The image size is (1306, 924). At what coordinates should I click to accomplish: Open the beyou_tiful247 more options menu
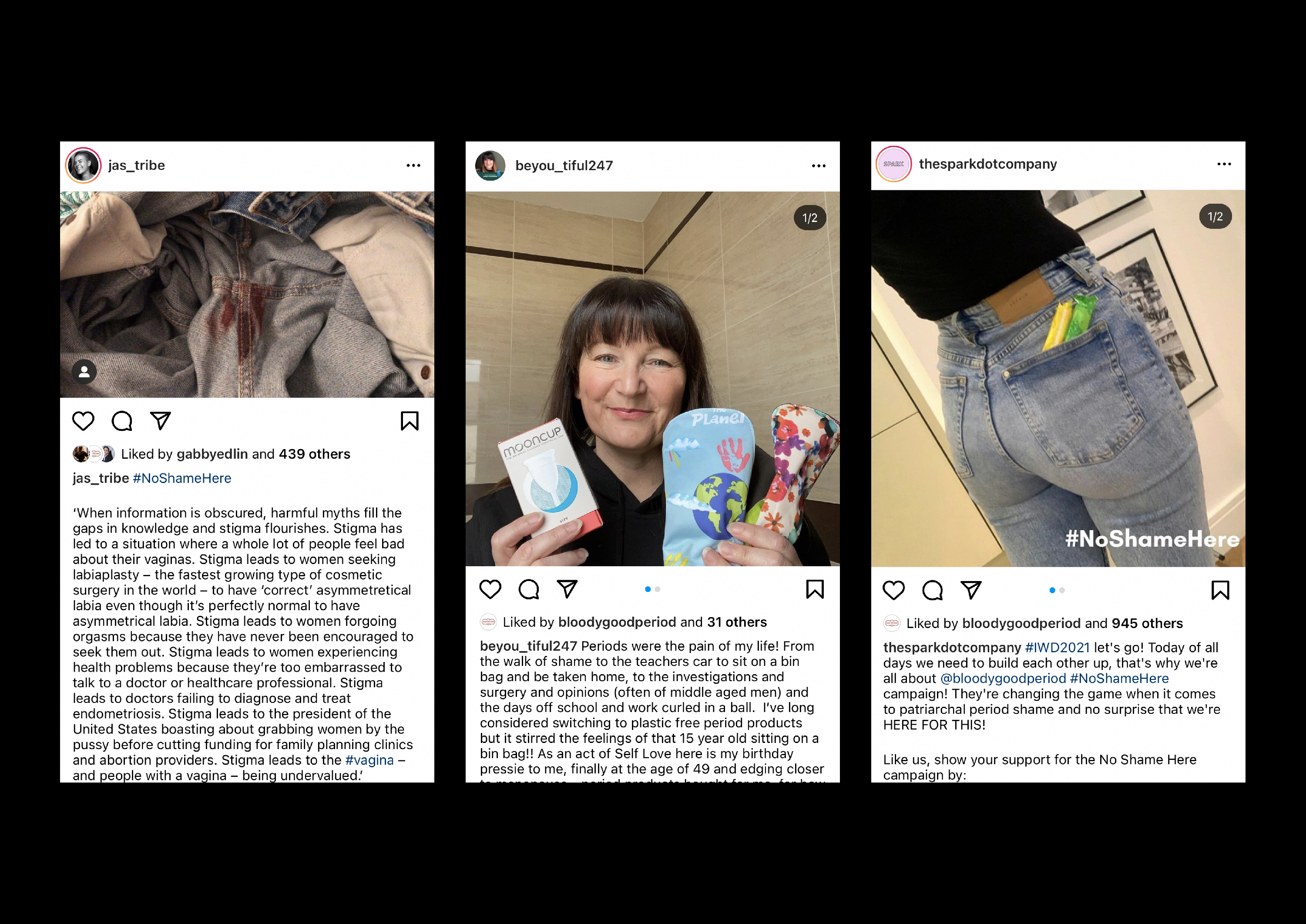click(x=819, y=165)
